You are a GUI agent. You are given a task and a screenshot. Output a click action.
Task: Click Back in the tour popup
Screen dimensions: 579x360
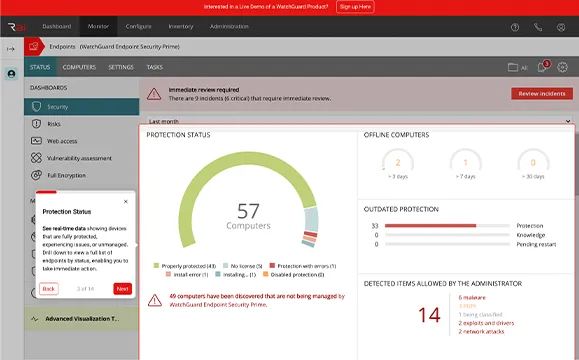[x=49, y=289]
